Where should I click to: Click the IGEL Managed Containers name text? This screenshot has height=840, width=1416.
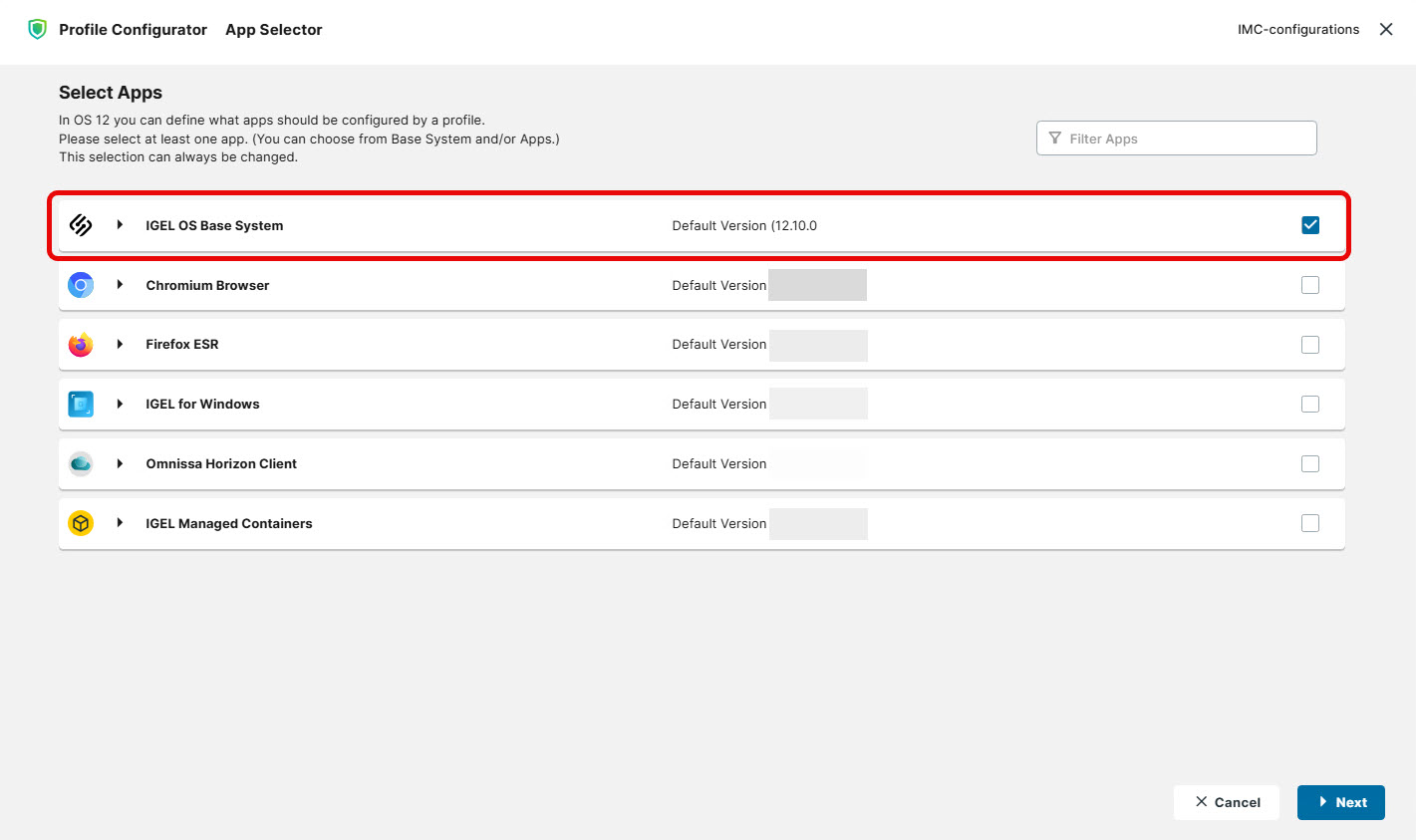[229, 523]
